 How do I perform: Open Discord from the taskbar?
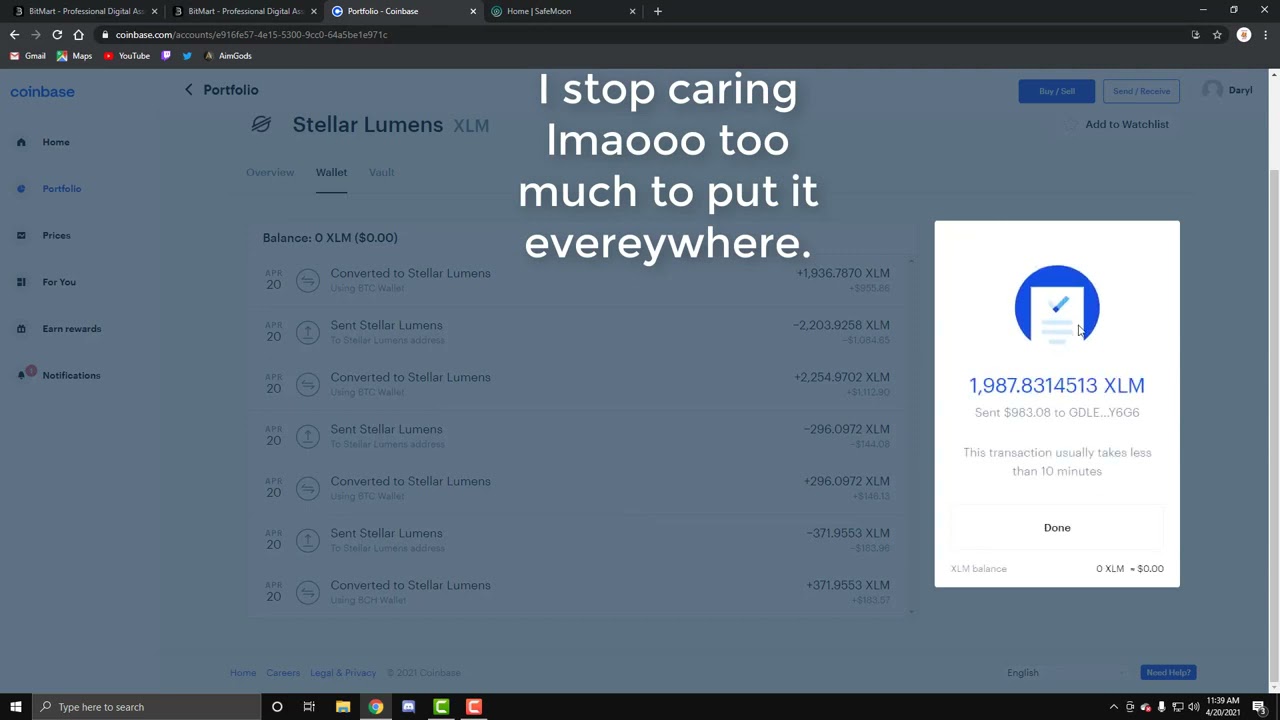click(x=408, y=707)
